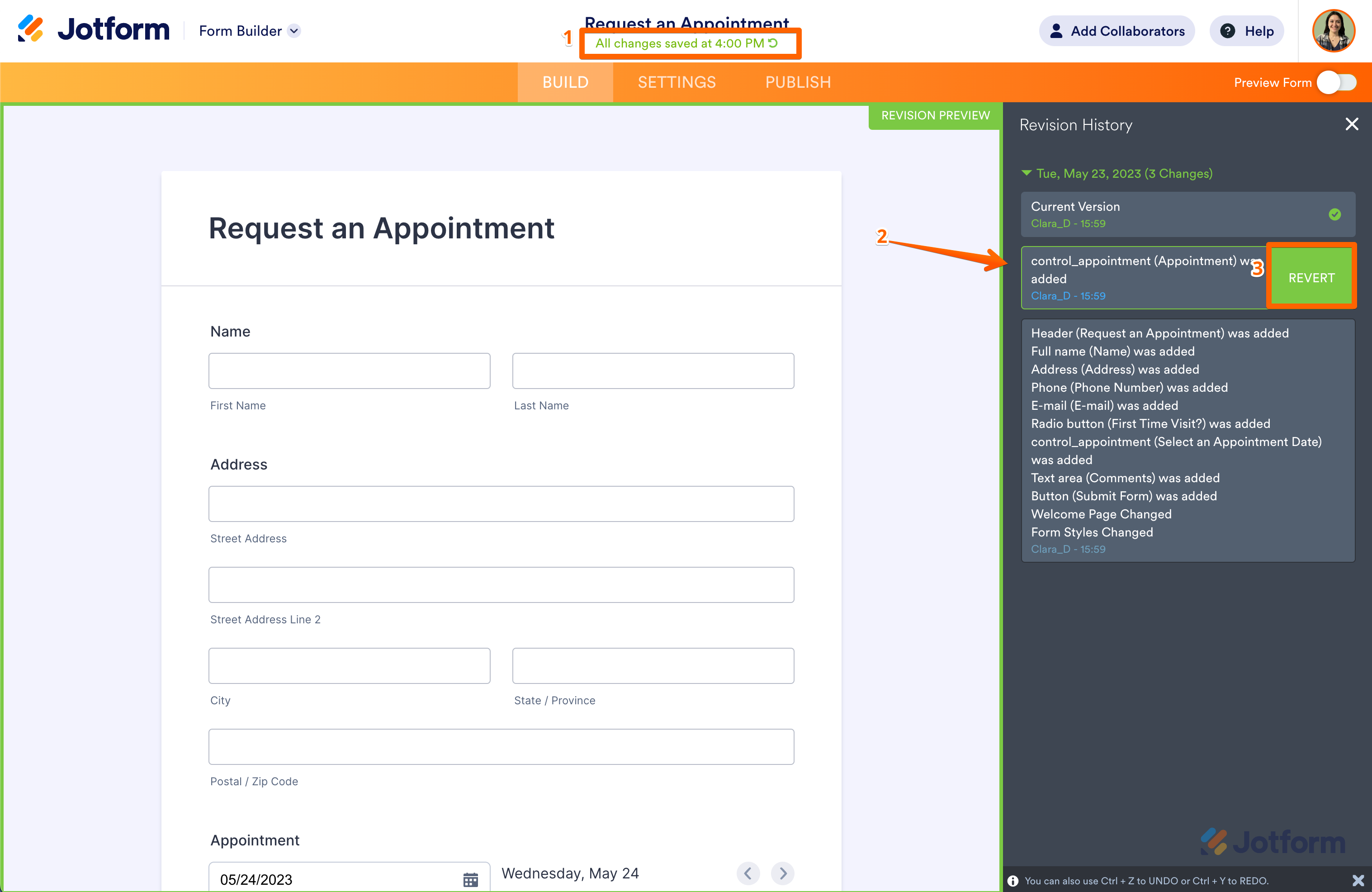Go to previous appointment day arrow

point(748,873)
